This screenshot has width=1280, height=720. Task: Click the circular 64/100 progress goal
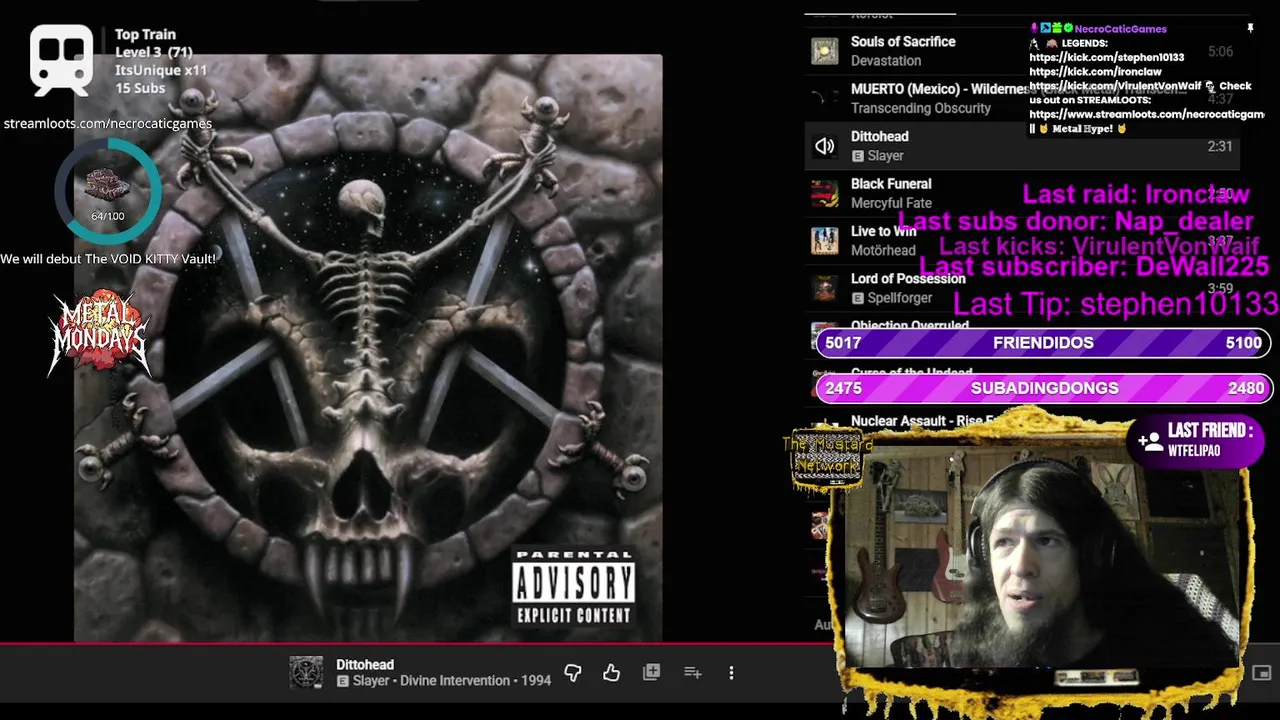[107, 190]
